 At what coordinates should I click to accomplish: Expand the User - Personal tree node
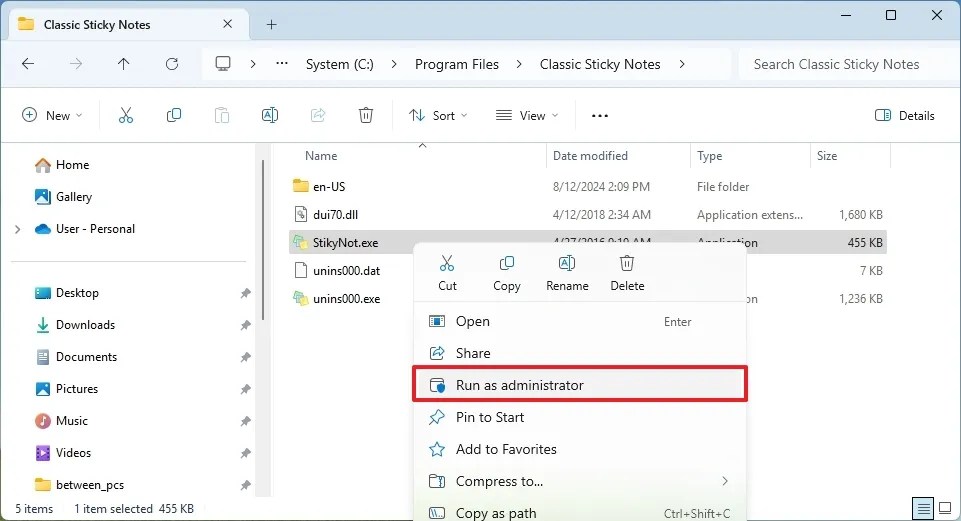point(18,229)
